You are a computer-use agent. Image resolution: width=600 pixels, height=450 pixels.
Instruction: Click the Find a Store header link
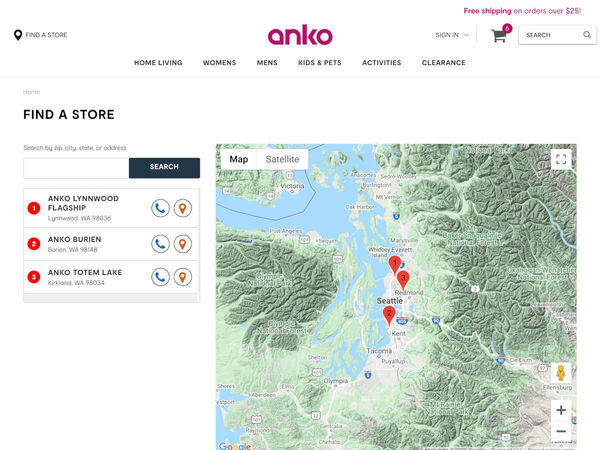tap(46, 35)
